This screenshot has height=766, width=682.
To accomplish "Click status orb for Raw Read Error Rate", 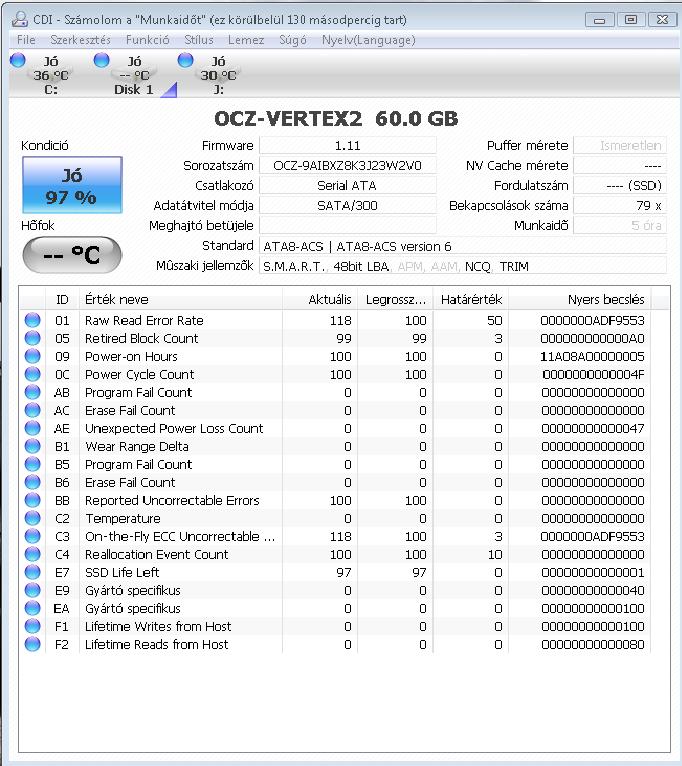I will 32,320.
